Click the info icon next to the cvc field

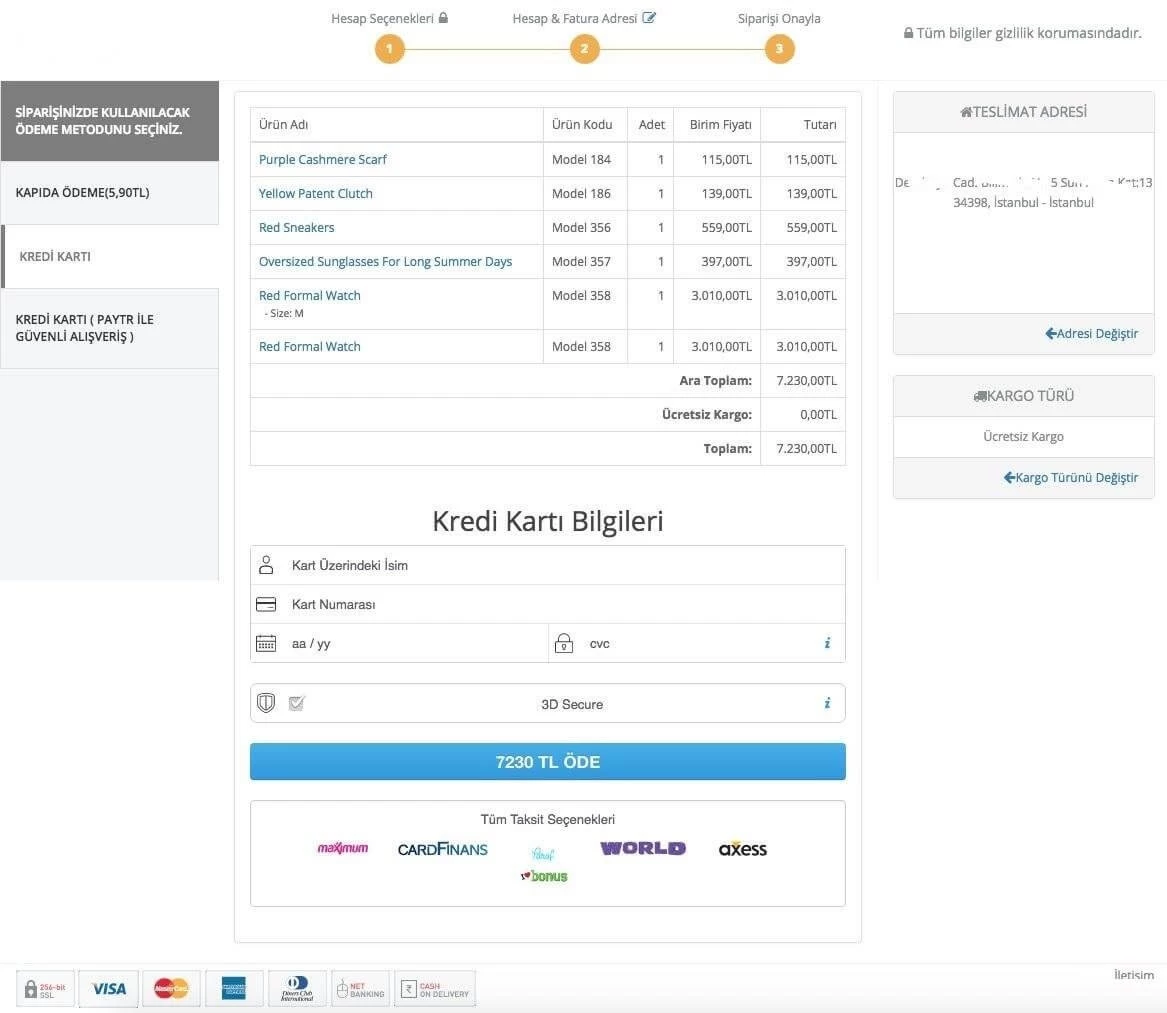(x=827, y=643)
